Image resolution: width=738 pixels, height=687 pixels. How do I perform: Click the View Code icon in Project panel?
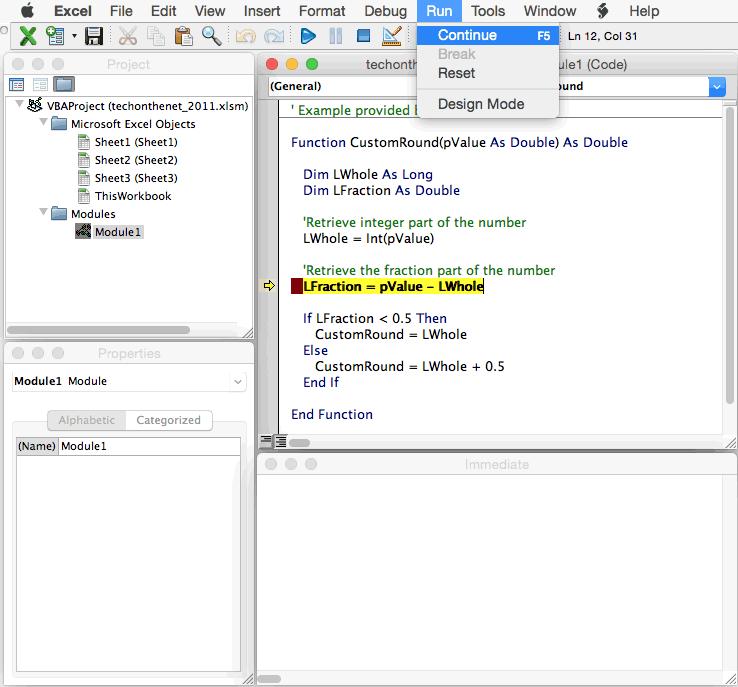17,84
